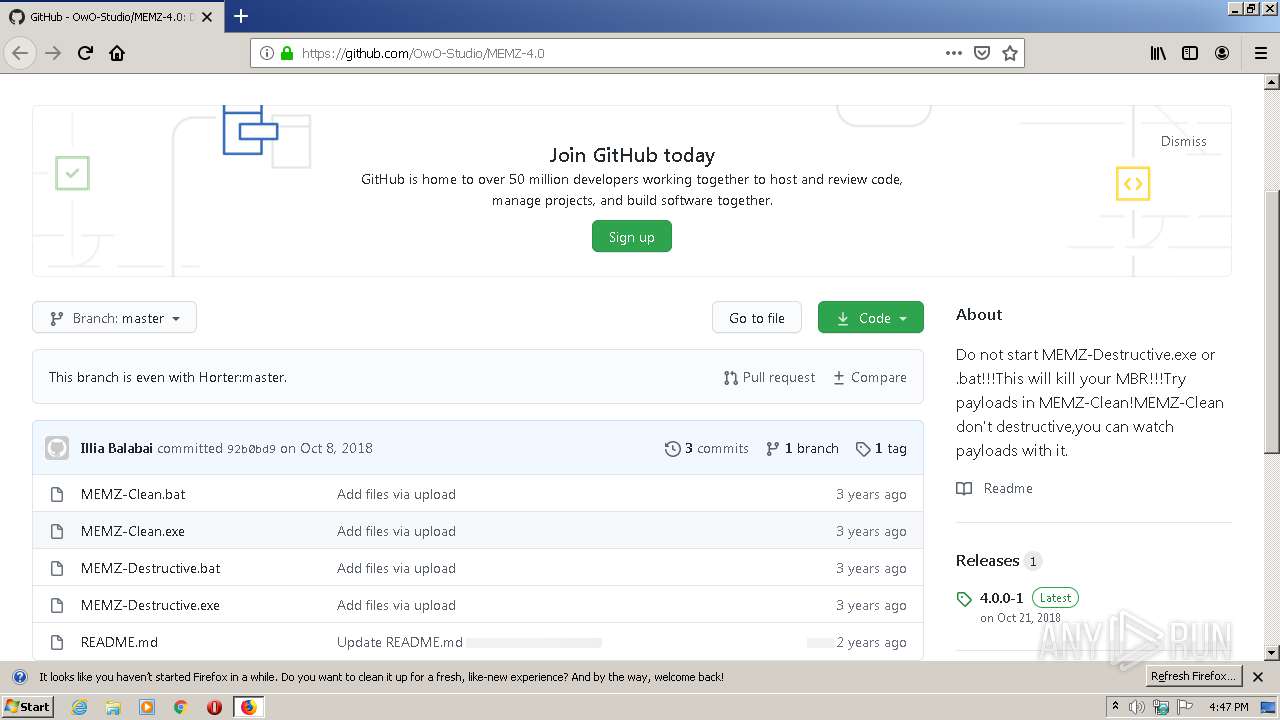Open the Releases heading link
Image resolution: width=1280 pixels, height=720 pixels.
(987, 561)
